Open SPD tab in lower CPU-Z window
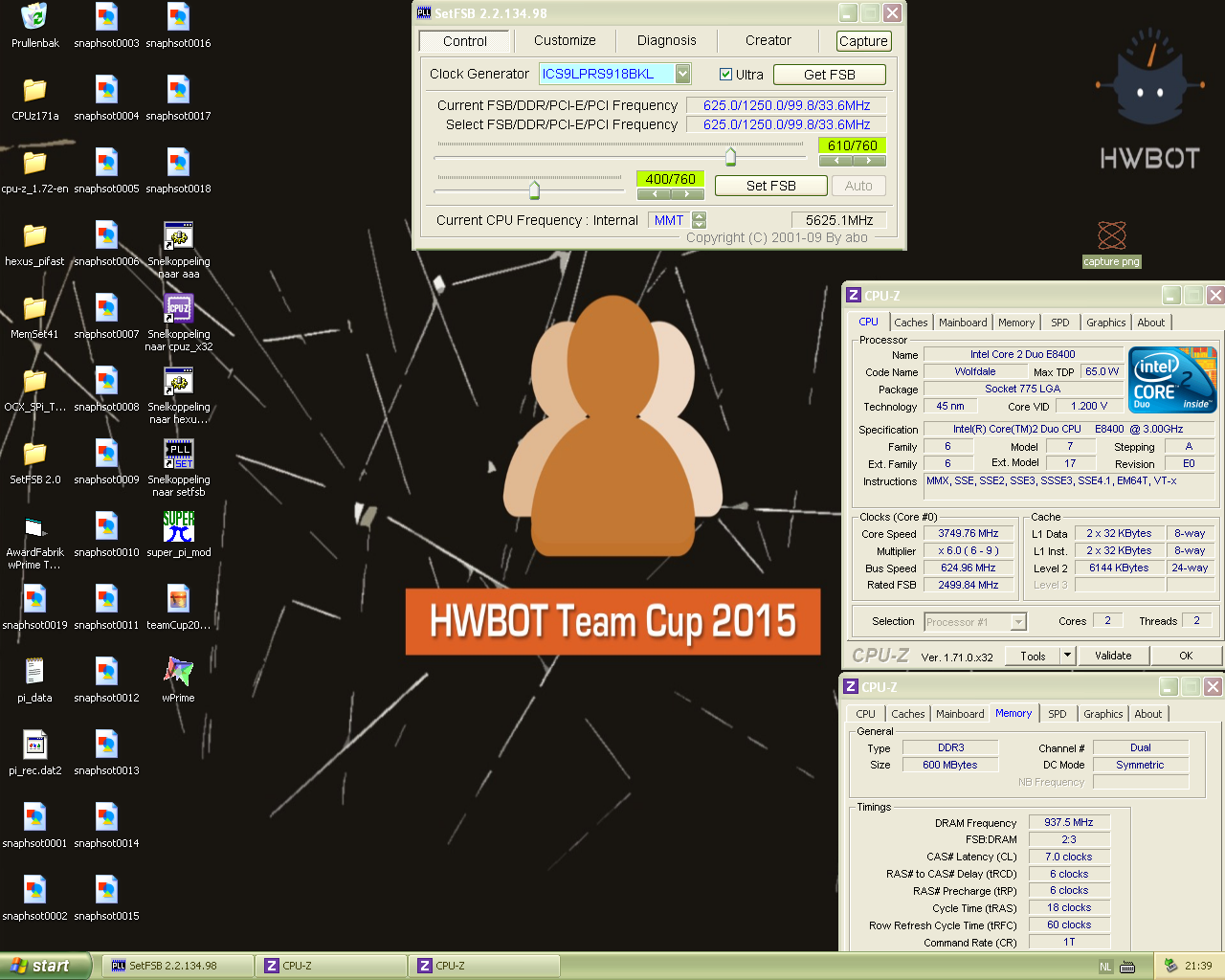Image resolution: width=1225 pixels, height=980 pixels. point(1058,714)
